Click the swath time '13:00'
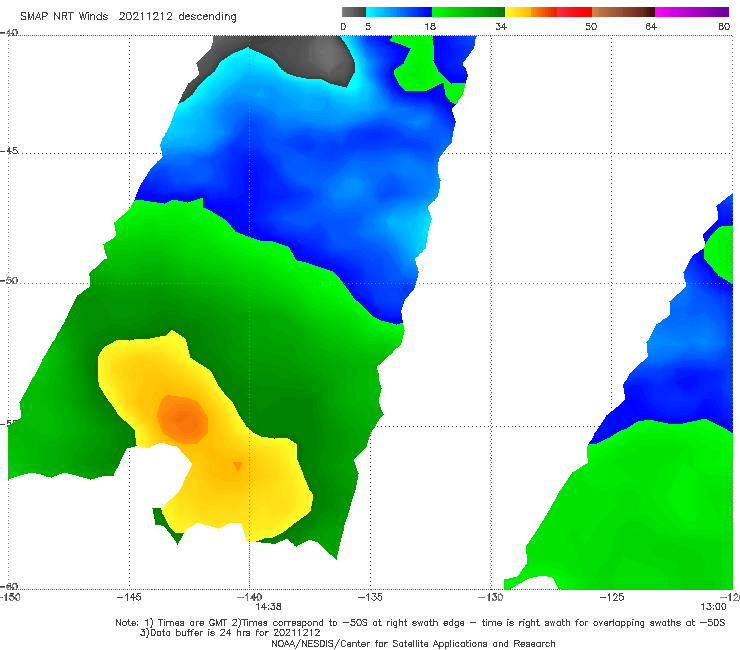740x650 pixels. pos(713,607)
